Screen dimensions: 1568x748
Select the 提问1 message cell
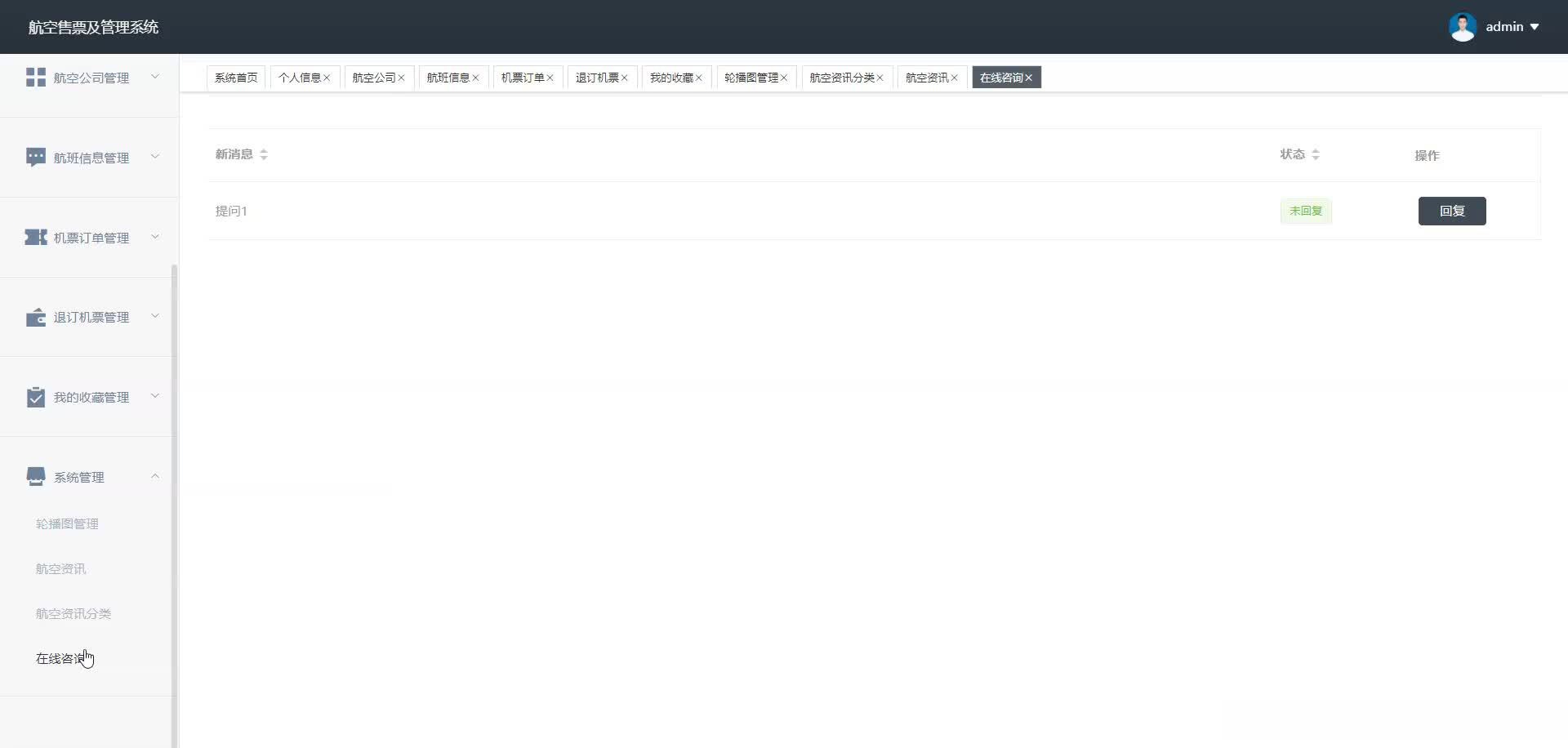pyautogui.click(x=231, y=211)
